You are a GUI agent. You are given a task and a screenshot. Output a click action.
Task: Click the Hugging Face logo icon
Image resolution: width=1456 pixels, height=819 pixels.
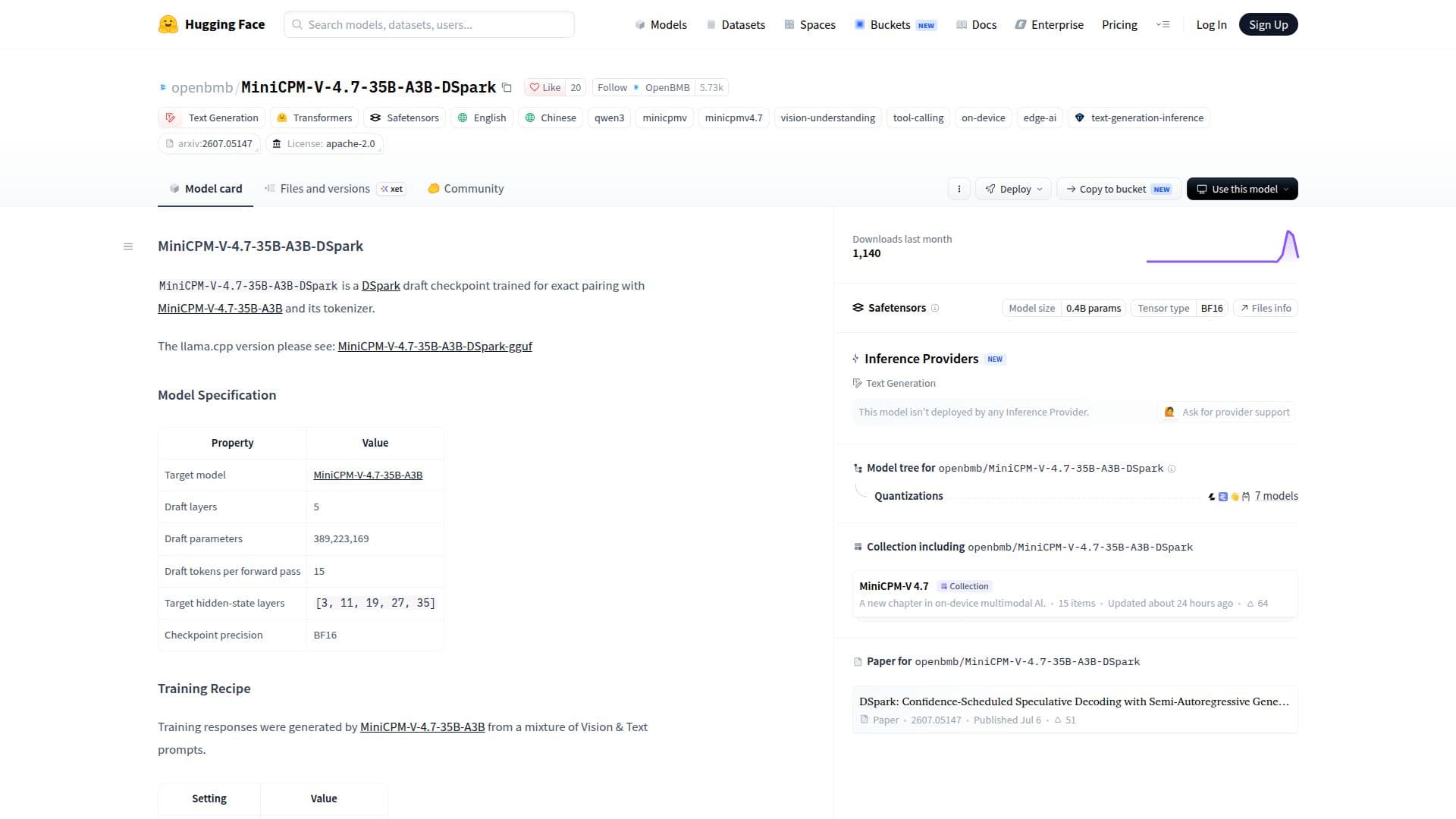(x=168, y=24)
